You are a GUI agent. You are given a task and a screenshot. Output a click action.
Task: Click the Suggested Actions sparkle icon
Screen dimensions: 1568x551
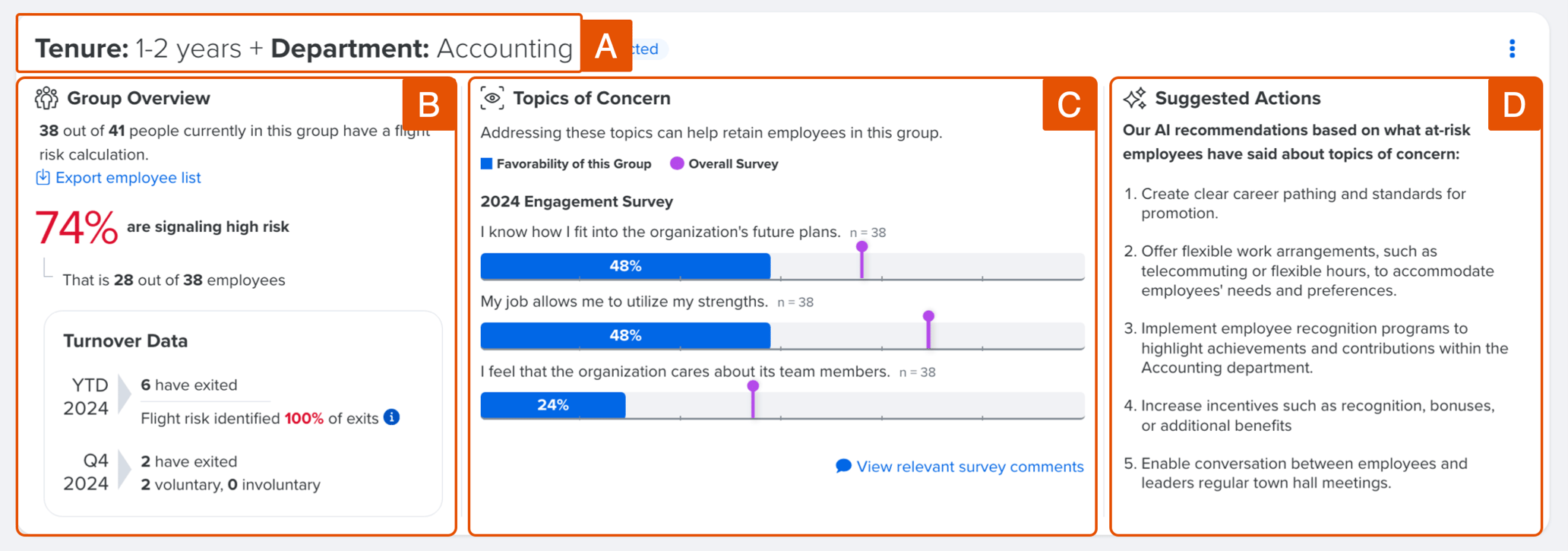pyautogui.click(x=1135, y=98)
